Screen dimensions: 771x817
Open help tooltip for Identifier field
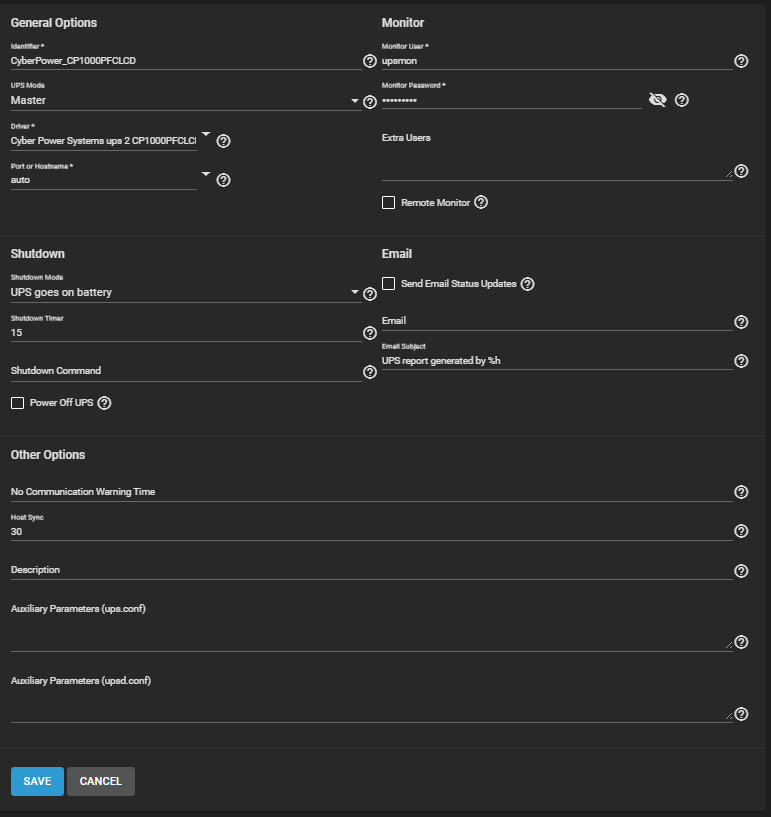tap(370, 61)
